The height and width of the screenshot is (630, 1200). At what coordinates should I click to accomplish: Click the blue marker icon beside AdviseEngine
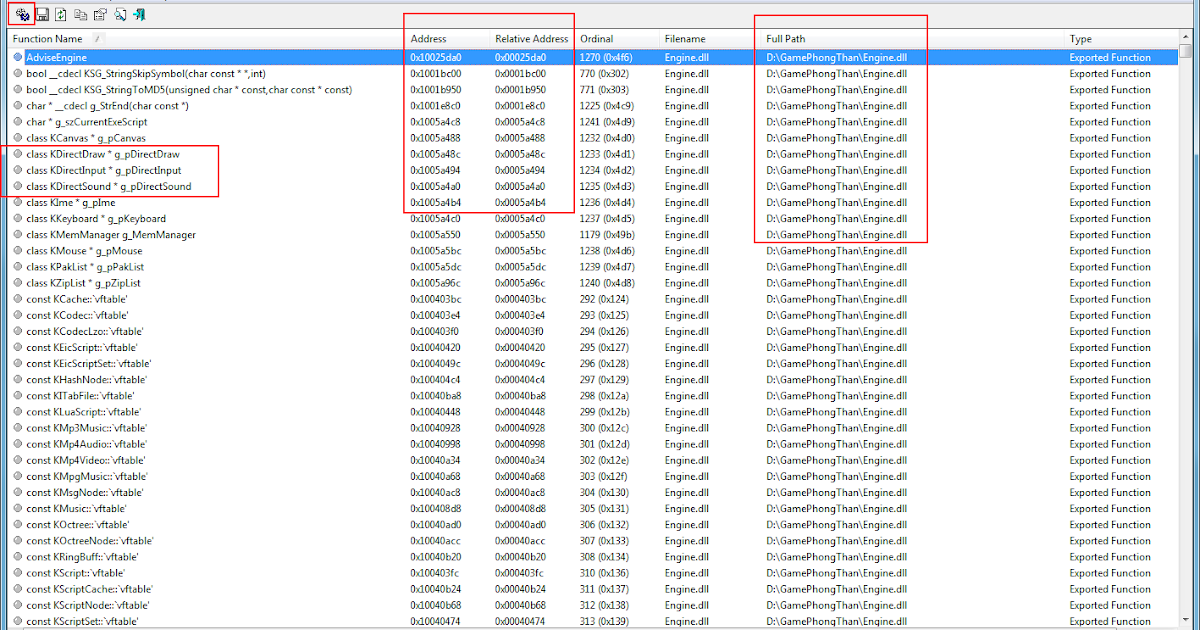[16, 57]
